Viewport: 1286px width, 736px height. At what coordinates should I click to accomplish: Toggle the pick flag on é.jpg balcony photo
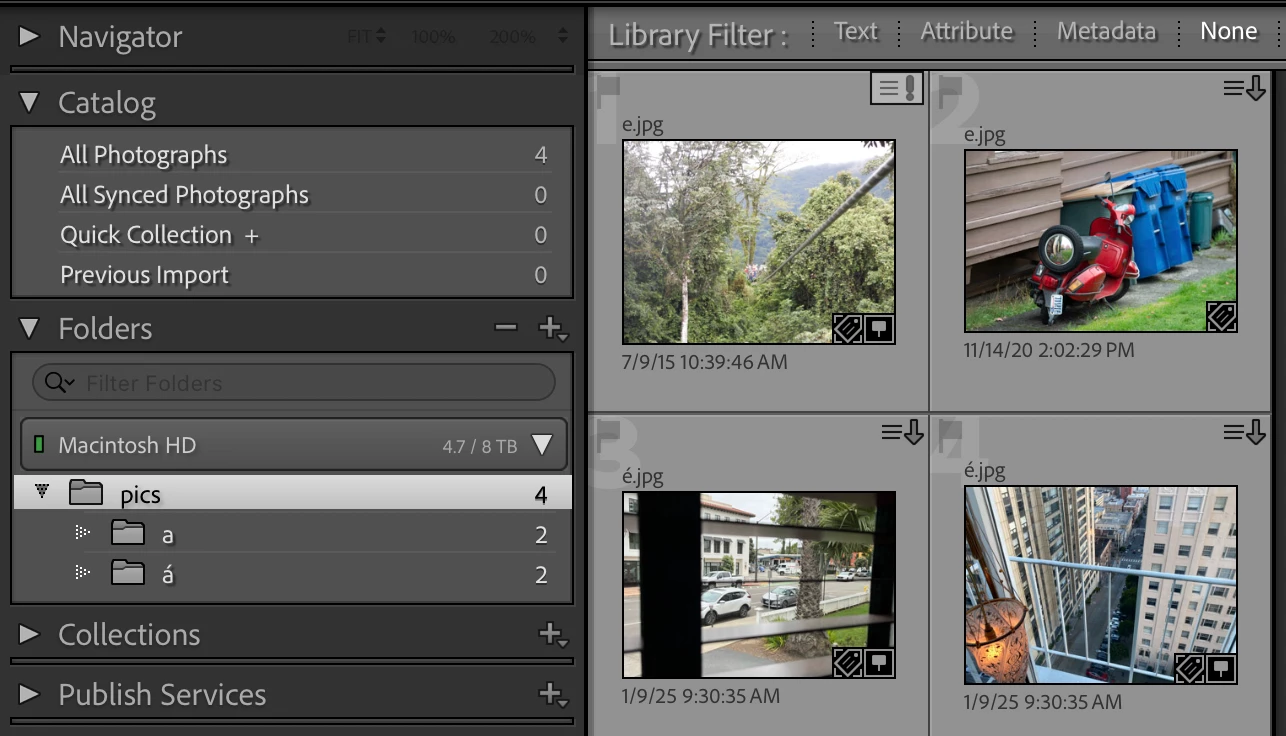(x=948, y=437)
